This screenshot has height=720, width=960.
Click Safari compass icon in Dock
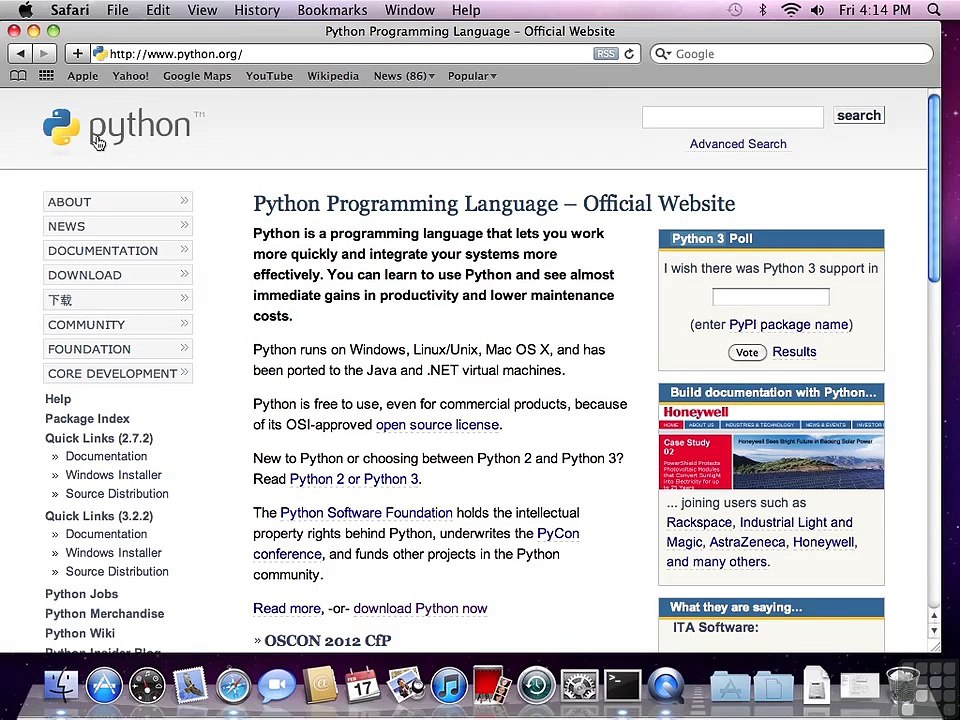[233, 685]
